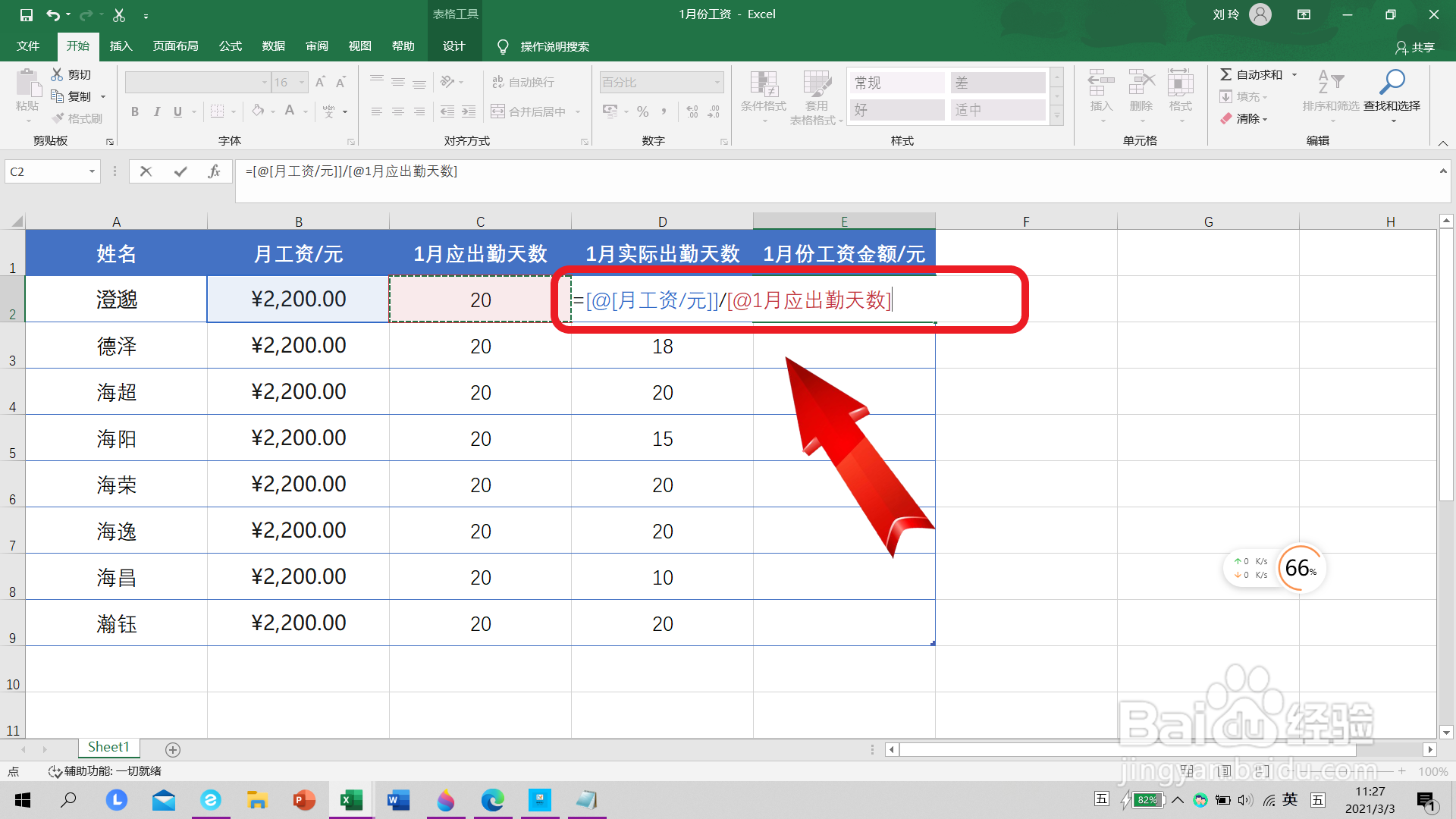1456x819 pixels.
Task: Click the Increase font size icon
Action: click(x=320, y=82)
